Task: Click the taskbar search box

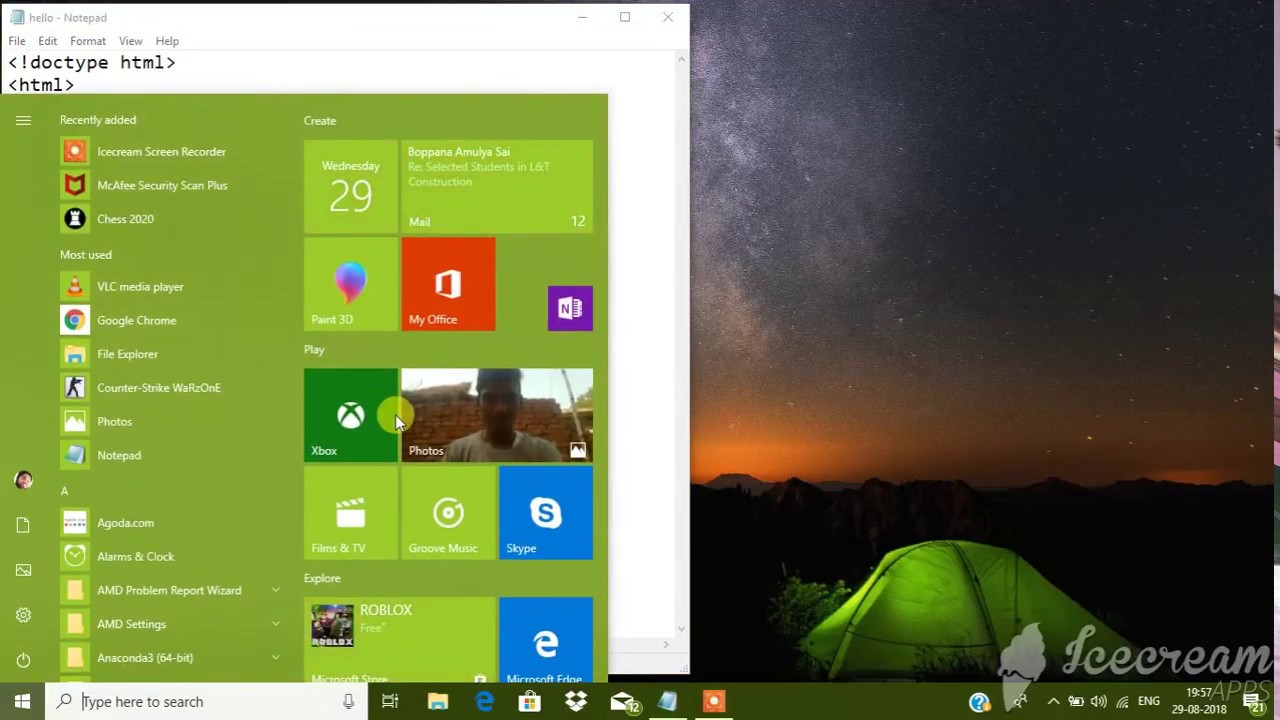Action: click(205, 702)
